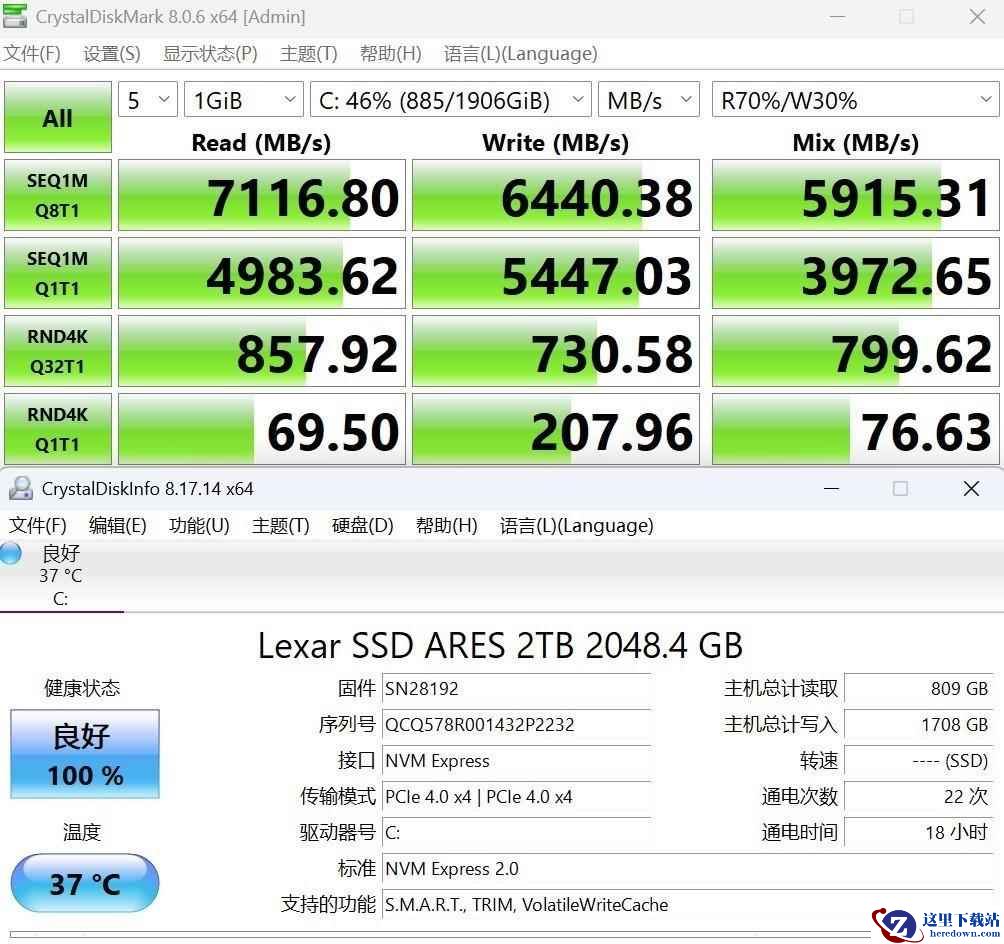Click the RND4K Q32T1 mix result 799.62
This screenshot has width=1004, height=944.
pos(855,352)
